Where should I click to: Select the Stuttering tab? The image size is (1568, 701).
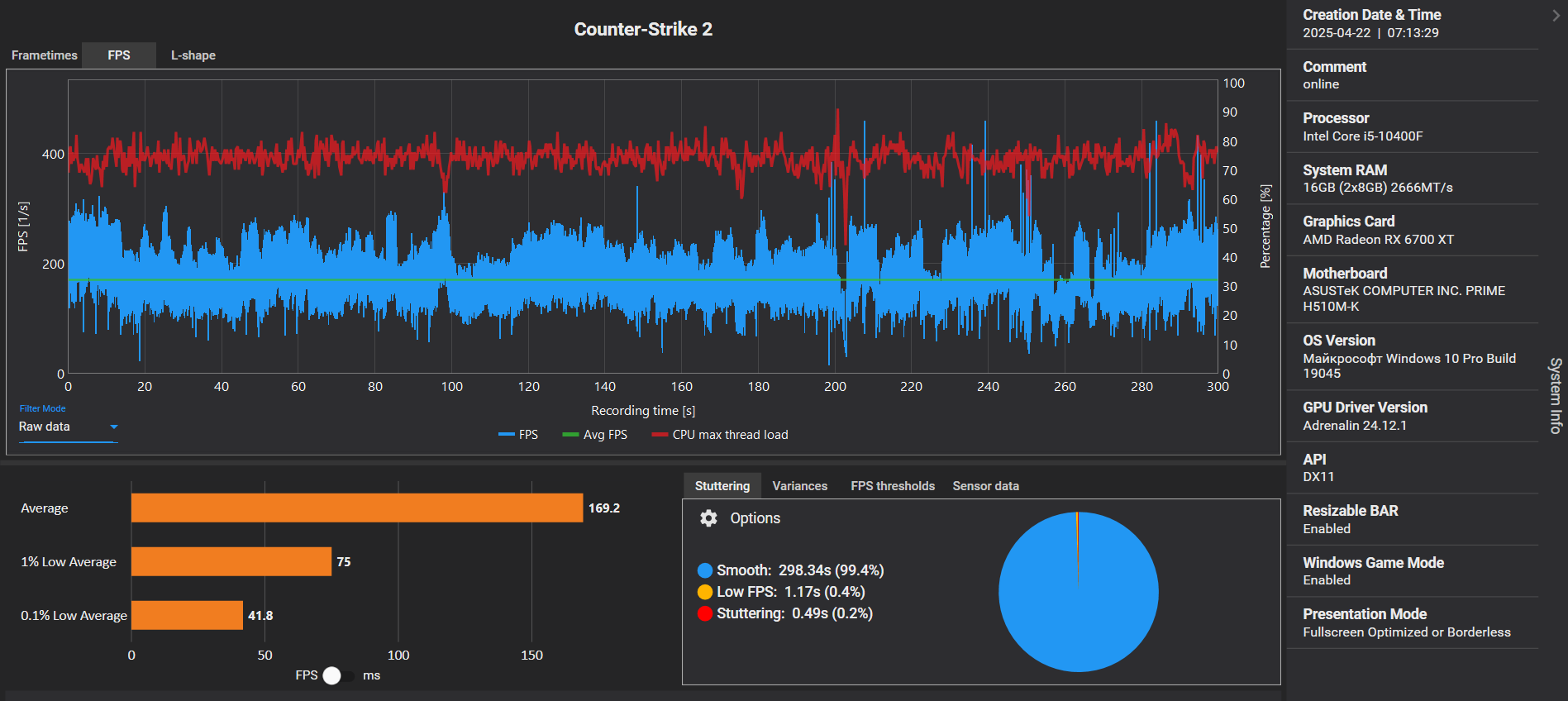[722, 486]
